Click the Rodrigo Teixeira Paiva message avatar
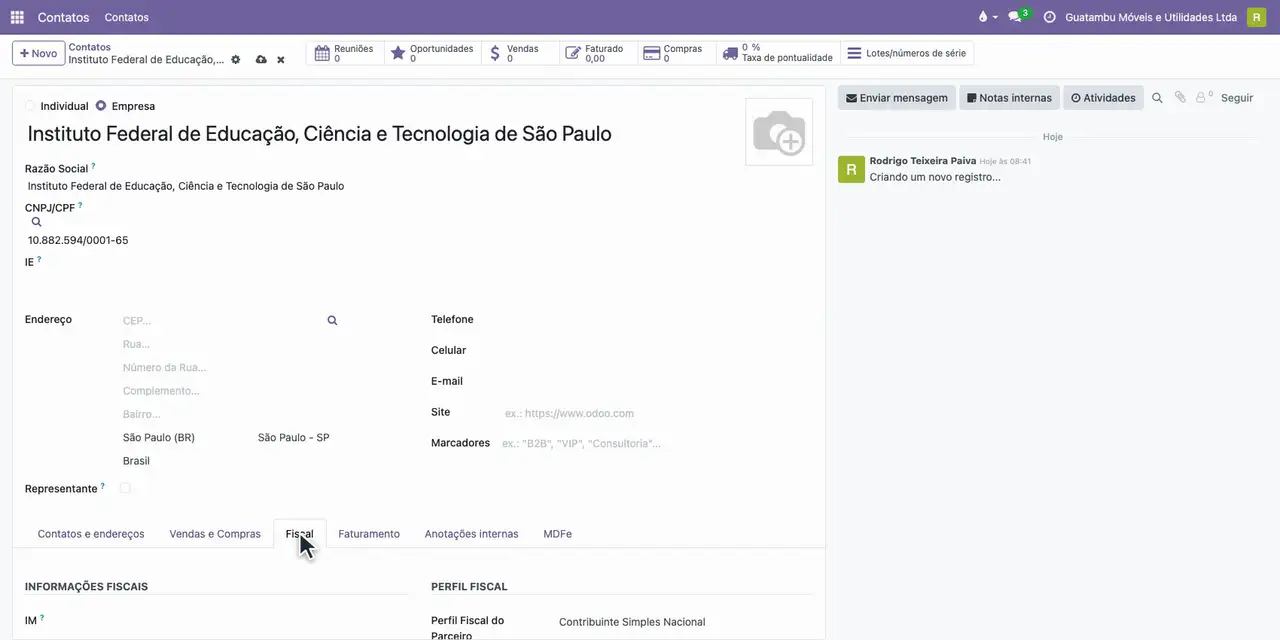Viewport: 1280px width, 640px height. point(851,169)
